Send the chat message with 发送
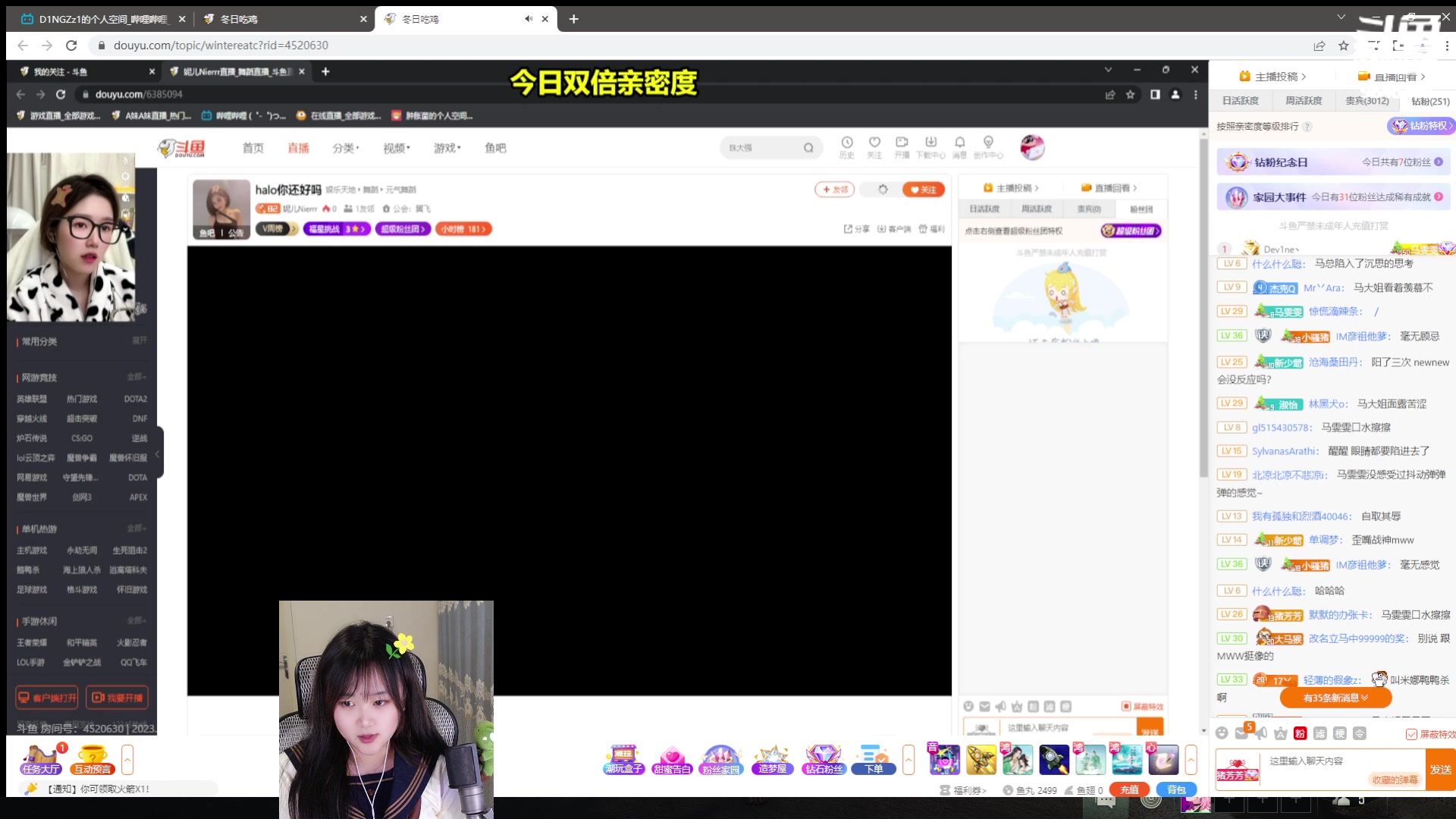 (1440, 770)
